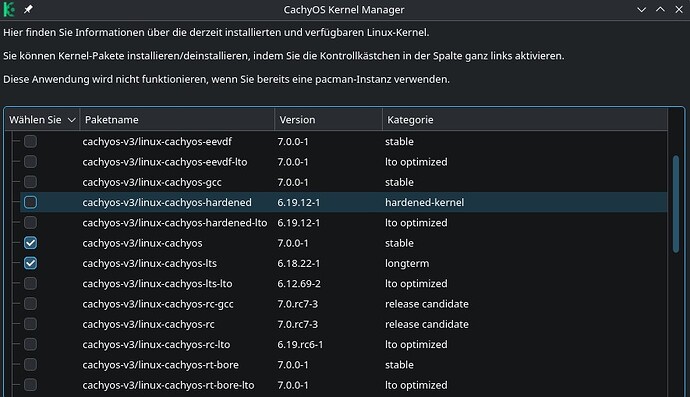
Task: Select the cachyos-v3/linux-cachyos-lts-lto package name
Action: (x=157, y=283)
